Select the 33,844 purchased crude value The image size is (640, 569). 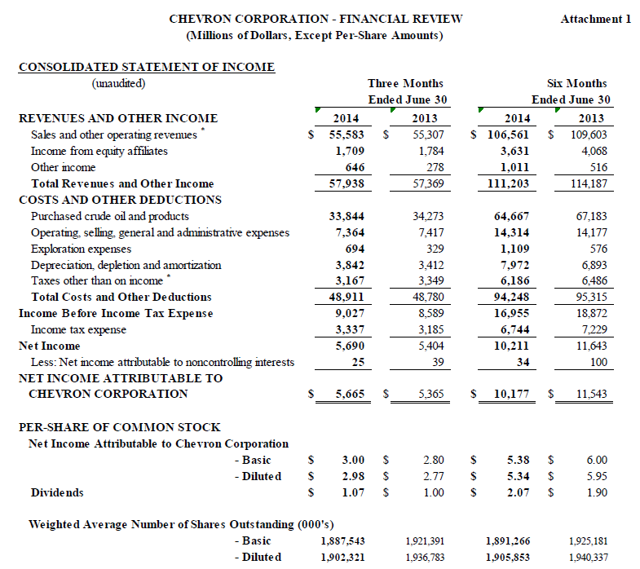click(x=347, y=216)
